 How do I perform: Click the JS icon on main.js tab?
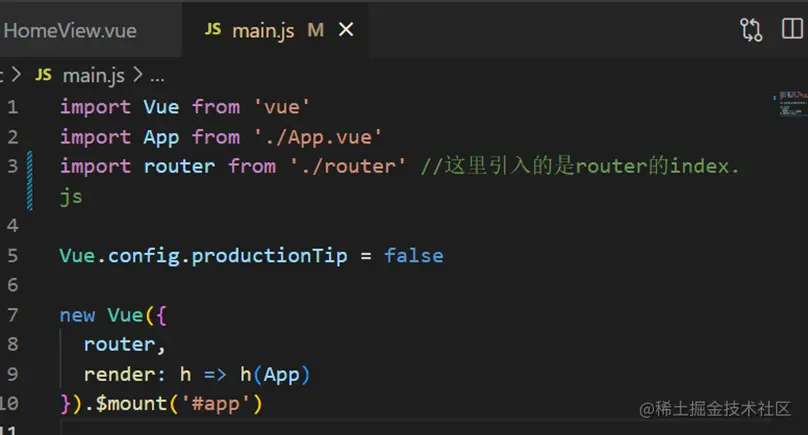pyautogui.click(x=213, y=29)
